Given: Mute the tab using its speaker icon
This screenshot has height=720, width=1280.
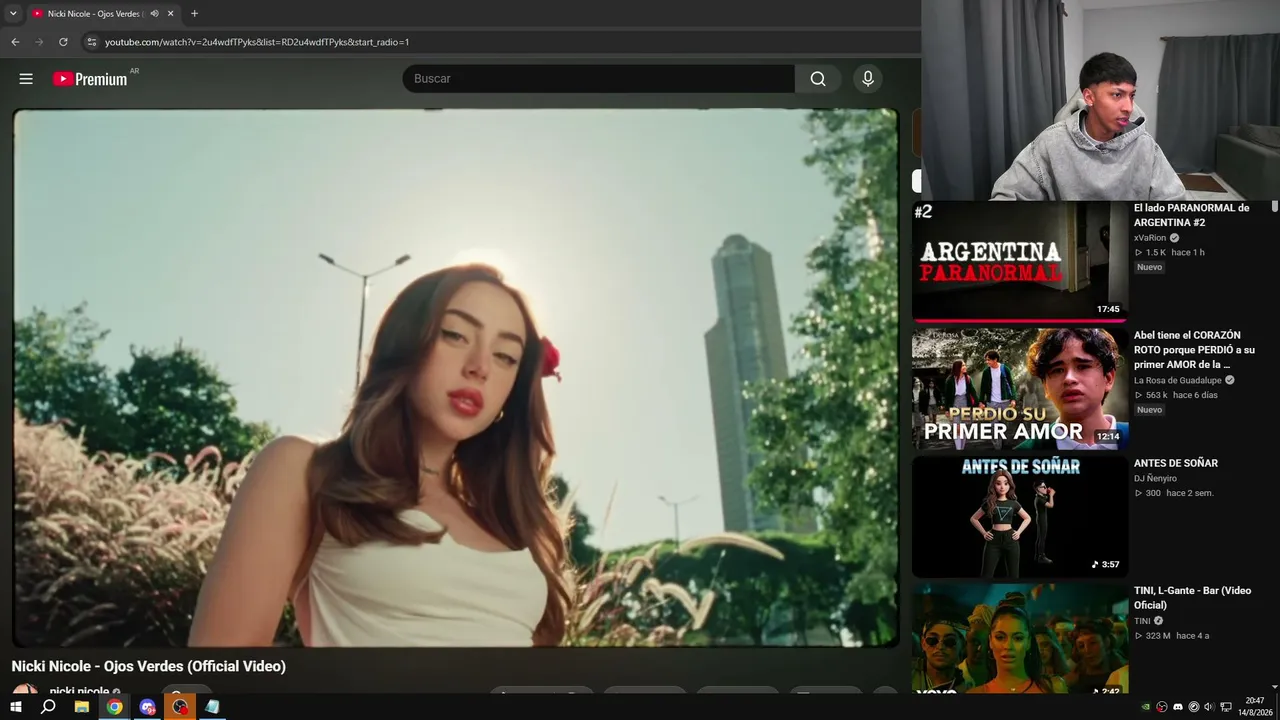Looking at the screenshot, I should [x=154, y=14].
